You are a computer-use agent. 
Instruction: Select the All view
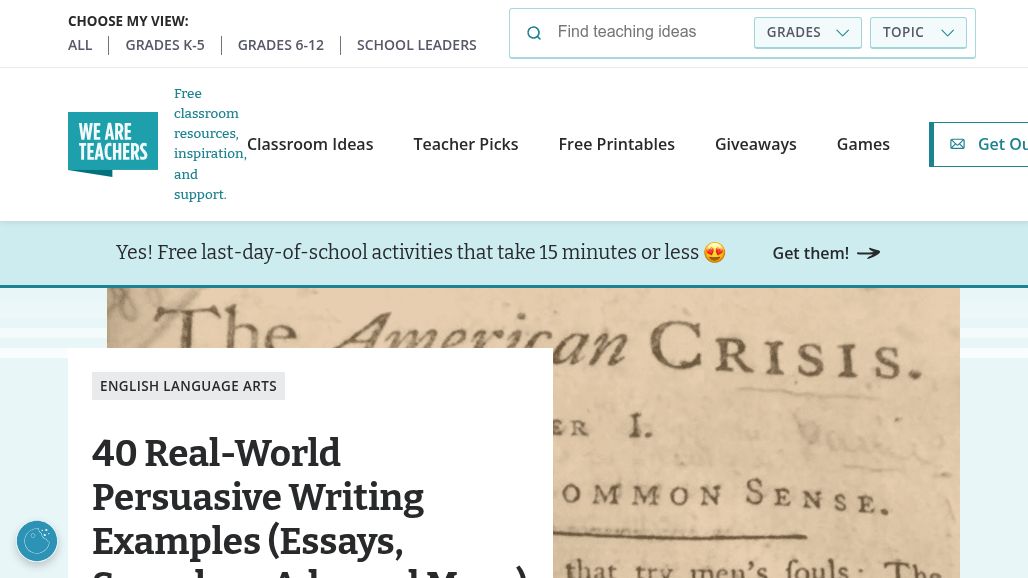80,45
